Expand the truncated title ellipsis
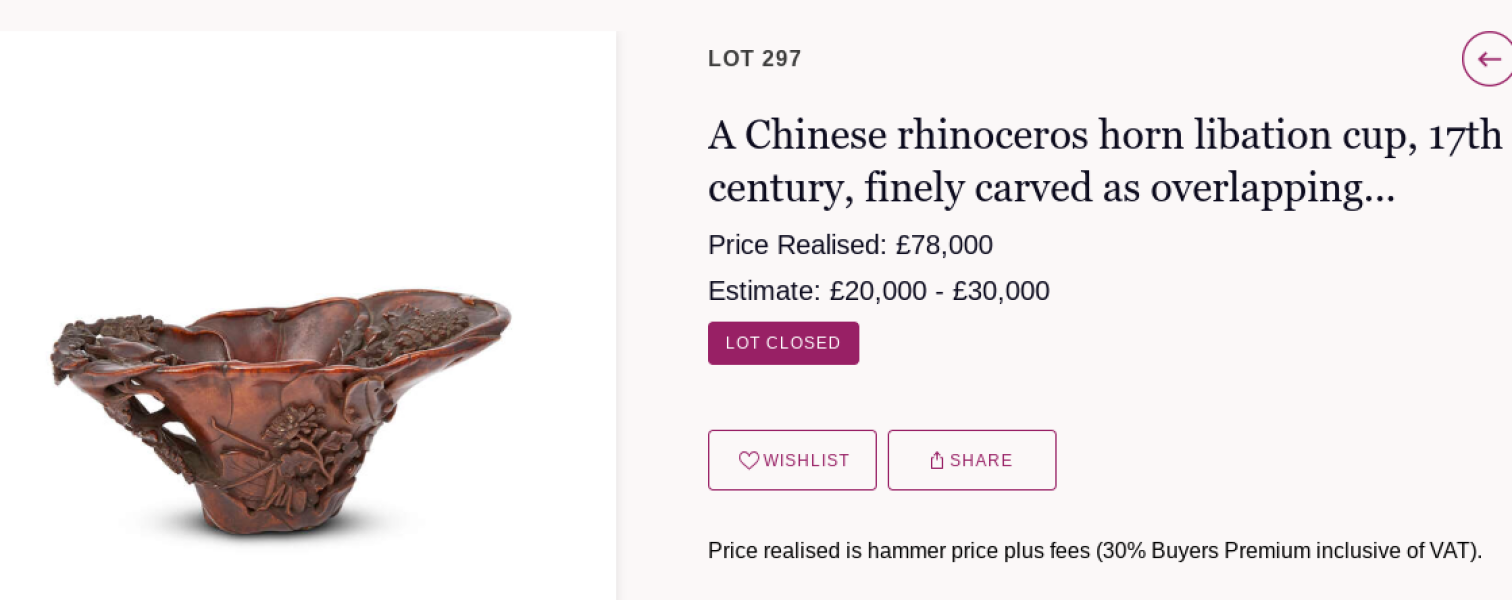The width and height of the screenshot is (1512, 600). [x=1380, y=190]
